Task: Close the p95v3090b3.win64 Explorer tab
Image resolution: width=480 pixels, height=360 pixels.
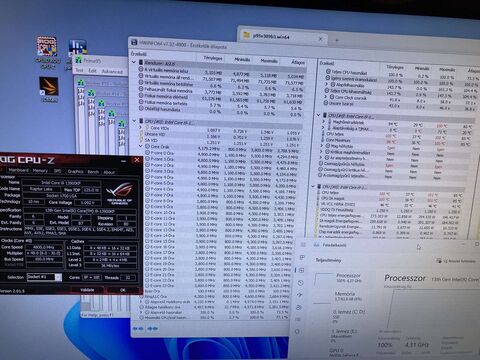Action: pyautogui.click(x=320, y=39)
